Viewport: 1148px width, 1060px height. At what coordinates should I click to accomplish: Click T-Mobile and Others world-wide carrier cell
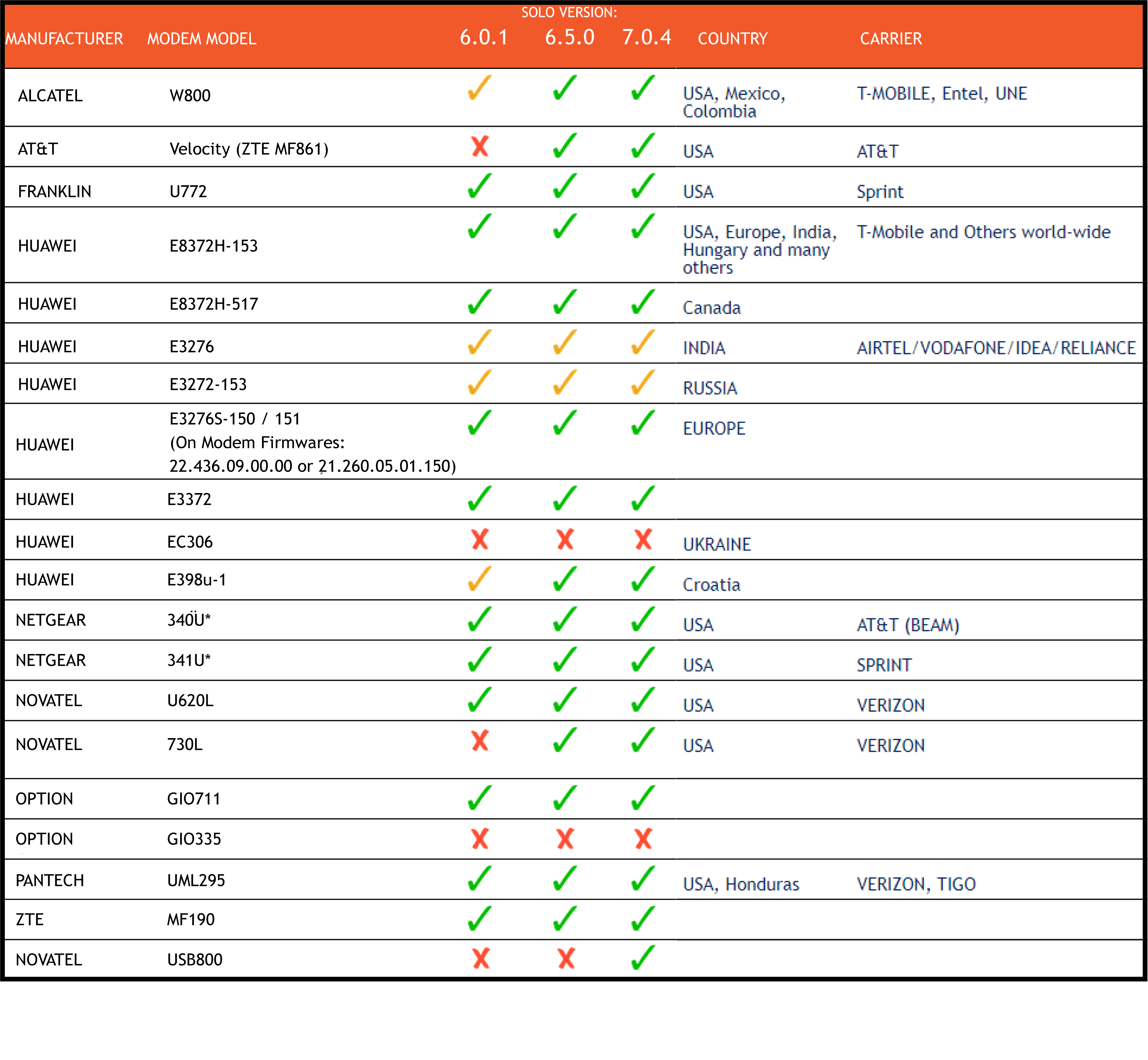983,232
